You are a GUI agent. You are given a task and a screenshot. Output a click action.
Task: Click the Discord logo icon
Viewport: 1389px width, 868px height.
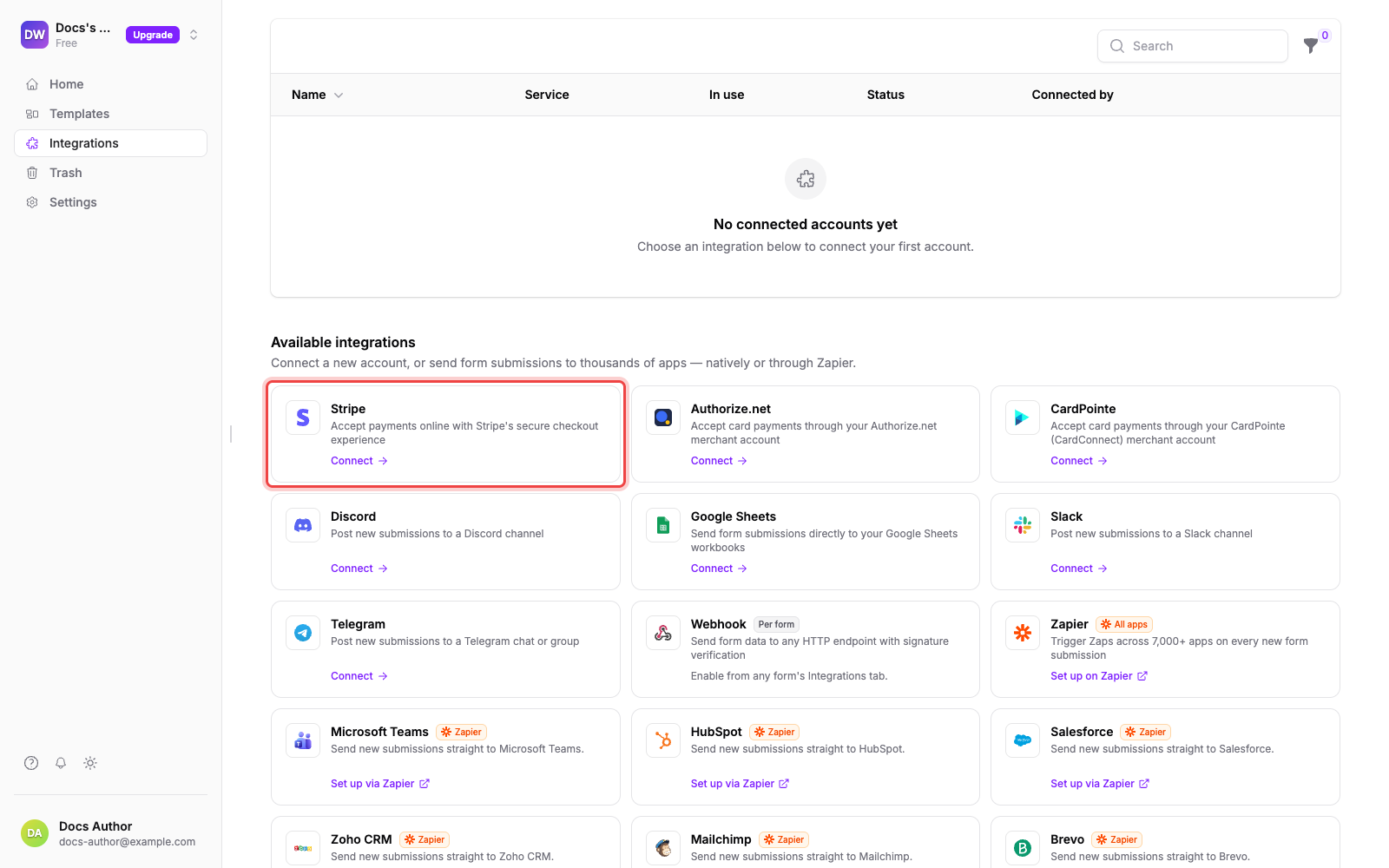pos(303,525)
